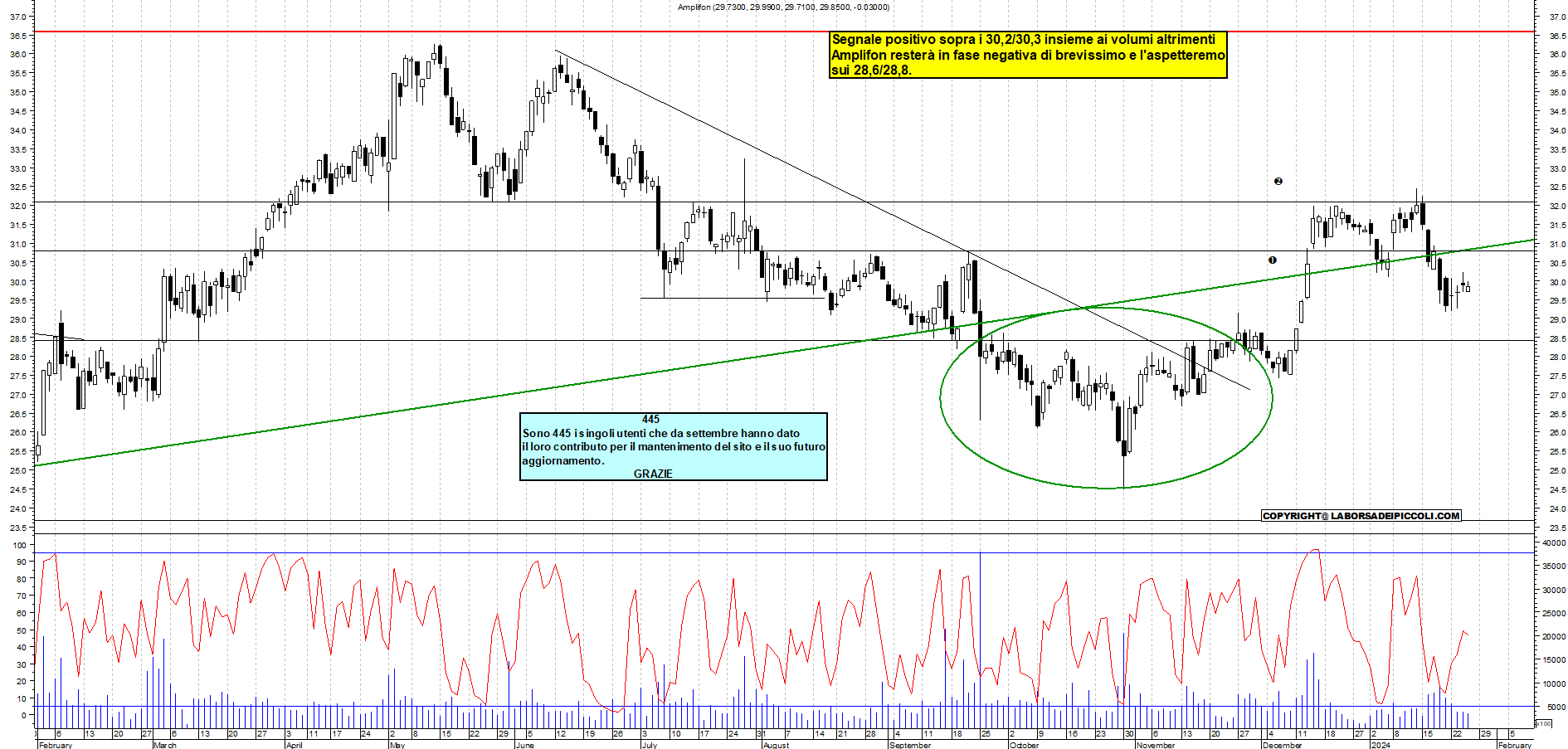Click the 40000 volume axis value
The image size is (1568, 749).
(1554, 542)
